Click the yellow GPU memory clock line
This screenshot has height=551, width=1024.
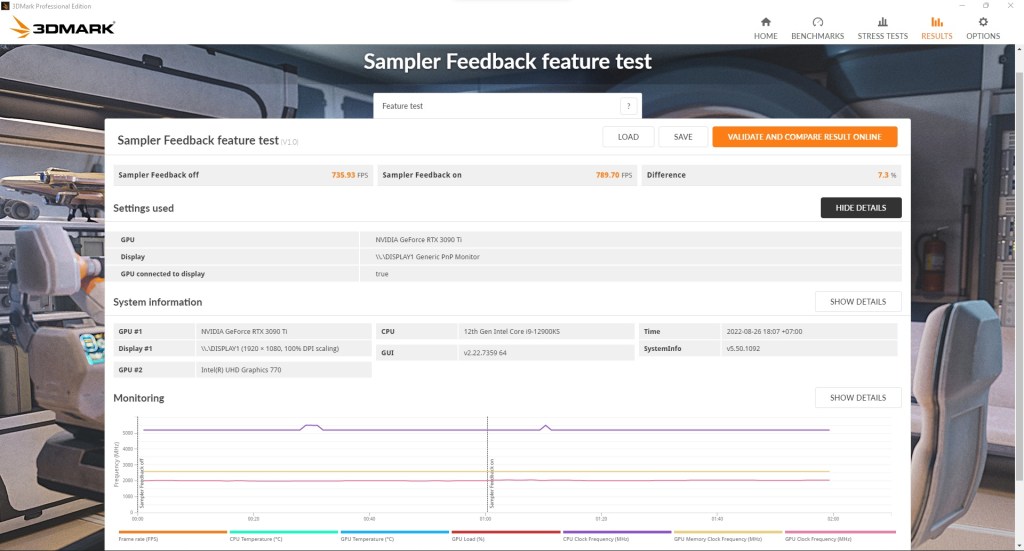[x=486, y=471]
